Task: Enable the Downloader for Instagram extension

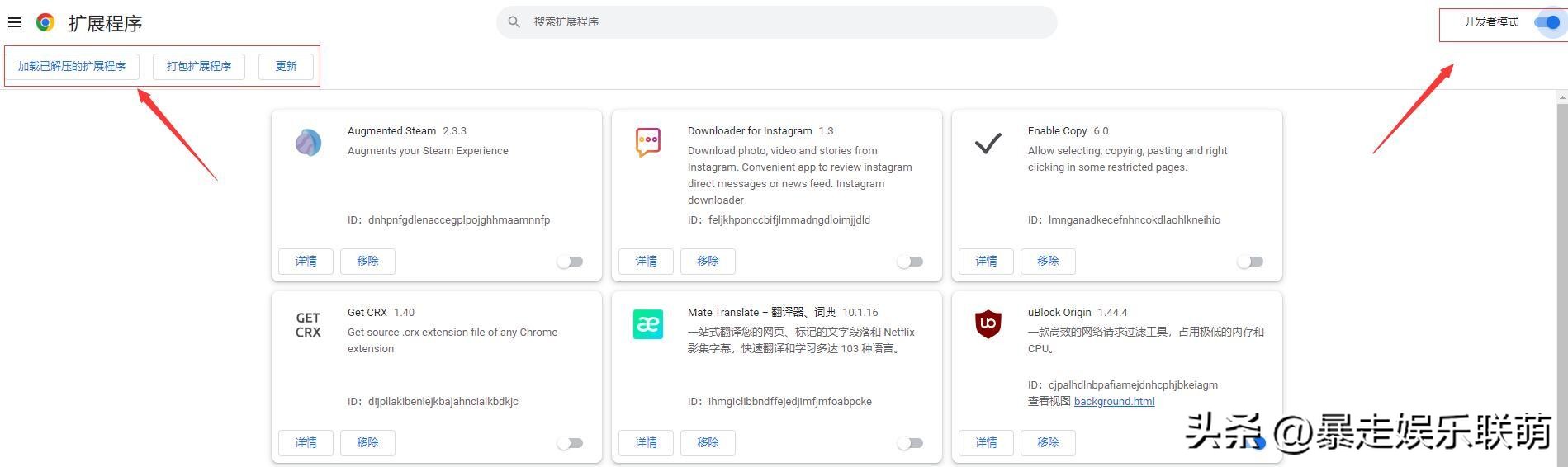Action: coord(910,262)
